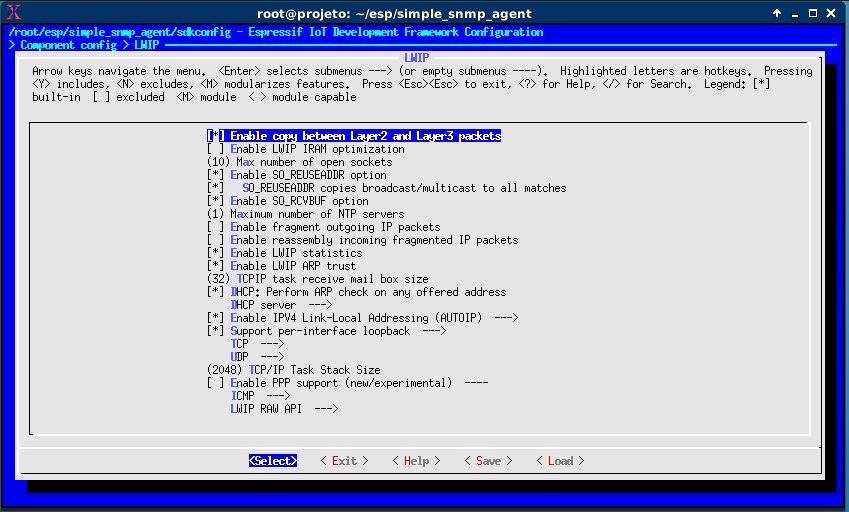Toggle DHCP: Perform ARP check option
Screen dimensions: 849x512
click(x=357, y=292)
